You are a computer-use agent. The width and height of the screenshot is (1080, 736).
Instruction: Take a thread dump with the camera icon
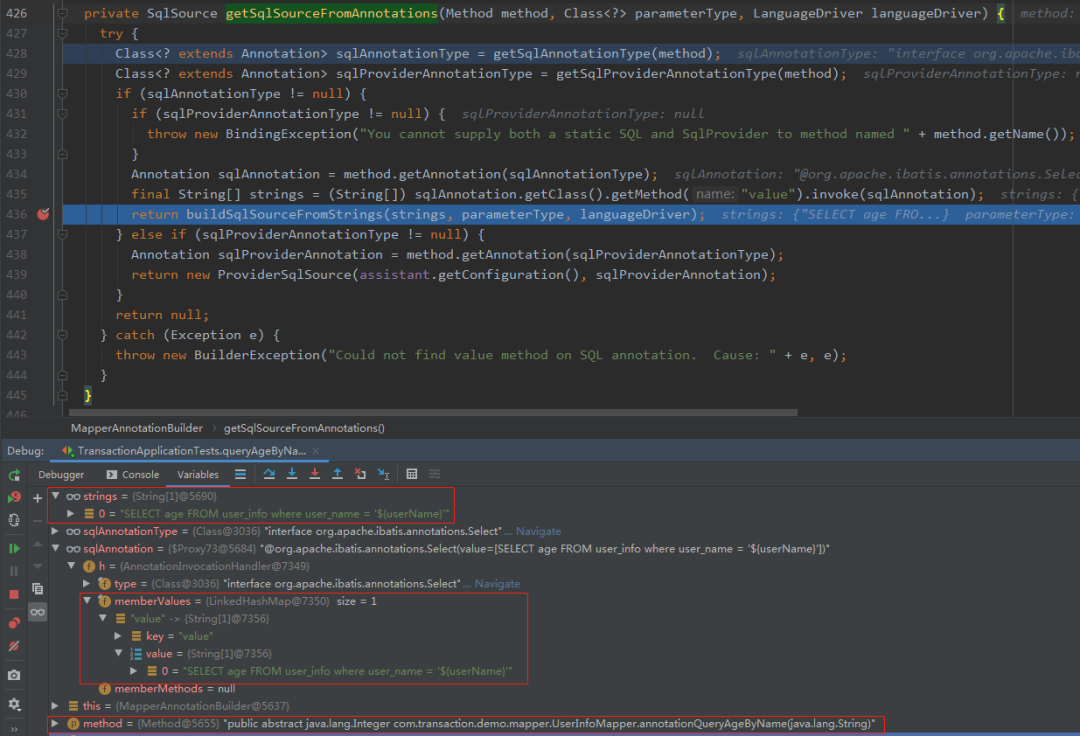[14, 675]
